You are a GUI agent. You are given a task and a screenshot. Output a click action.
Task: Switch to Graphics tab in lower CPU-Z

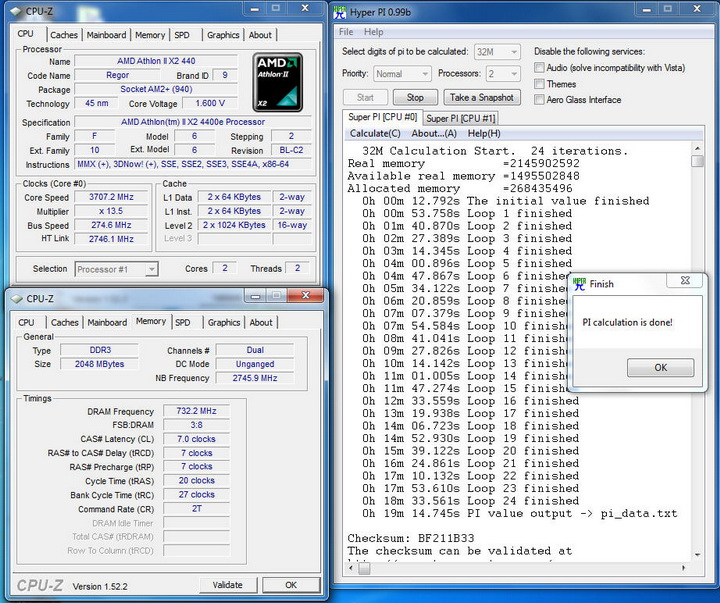(x=224, y=323)
